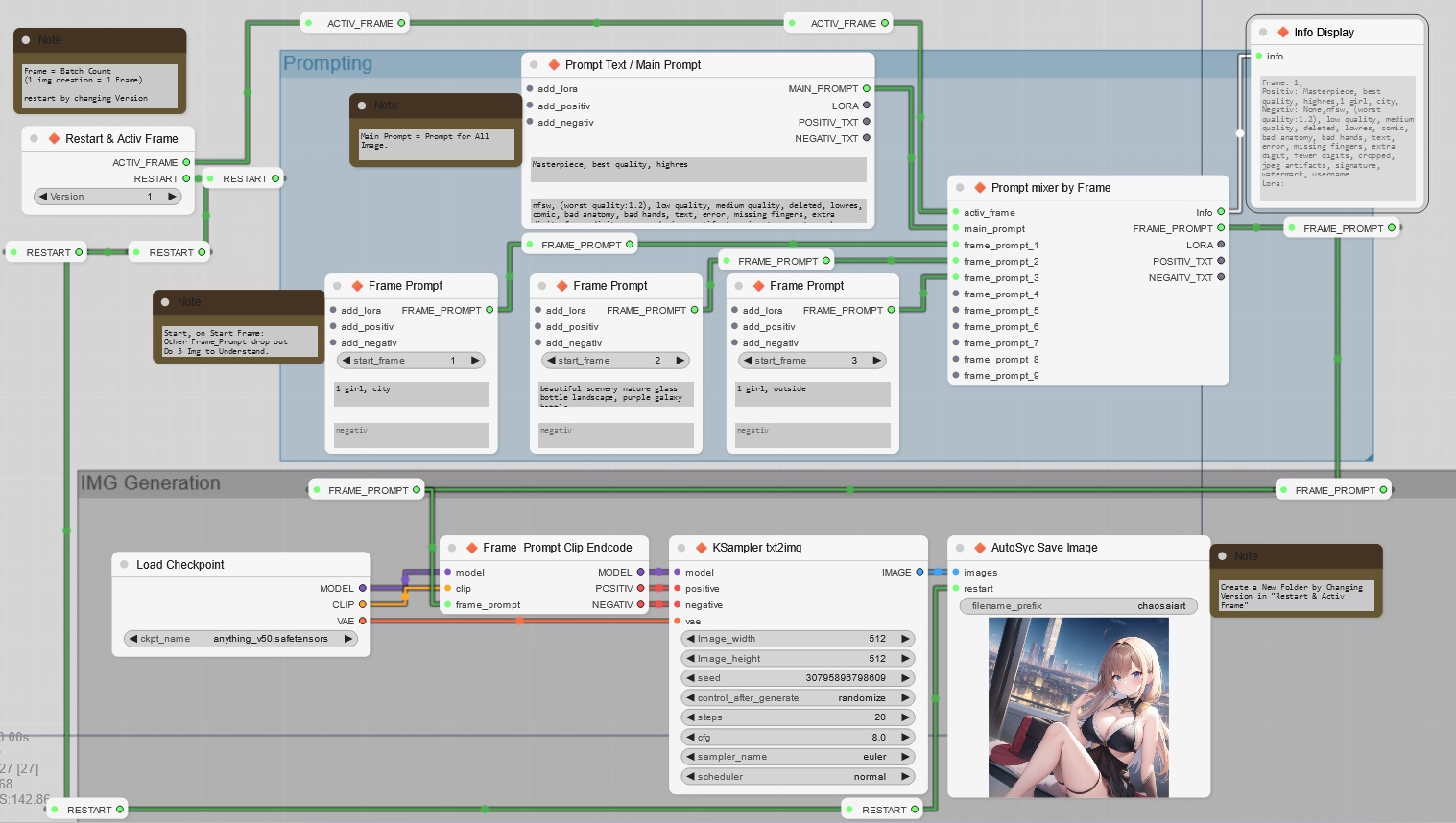
Task: Click the generated anime image preview
Action: [1078, 707]
